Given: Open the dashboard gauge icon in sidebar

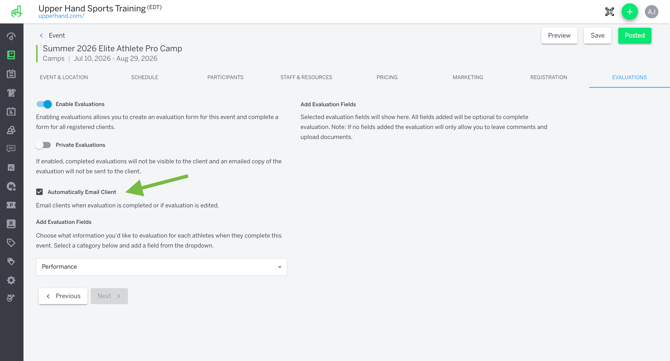Looking at the screenshot, I should (11, 36).
